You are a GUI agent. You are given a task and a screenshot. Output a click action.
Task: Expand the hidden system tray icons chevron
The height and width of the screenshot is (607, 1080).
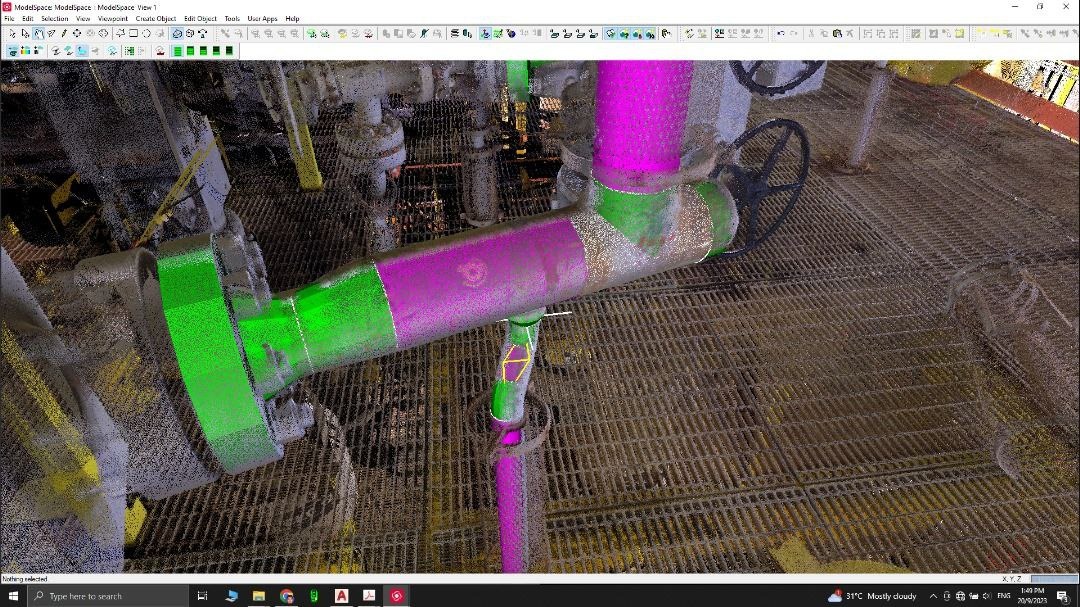[x=933, y=596]
